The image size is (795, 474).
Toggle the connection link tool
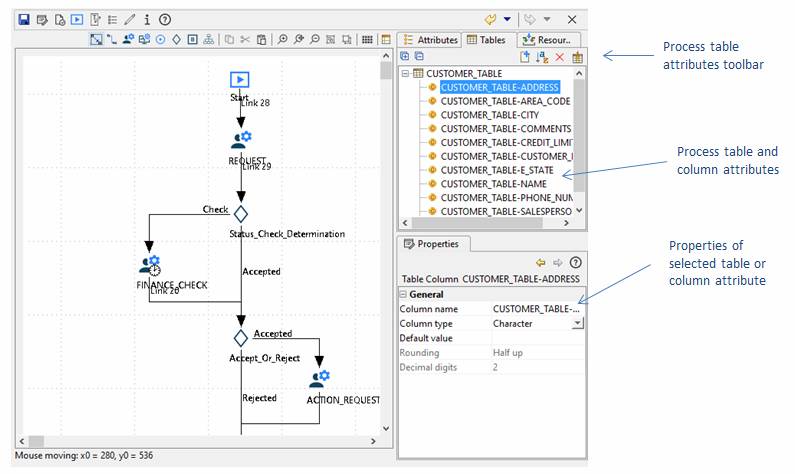tap(111, 40)
